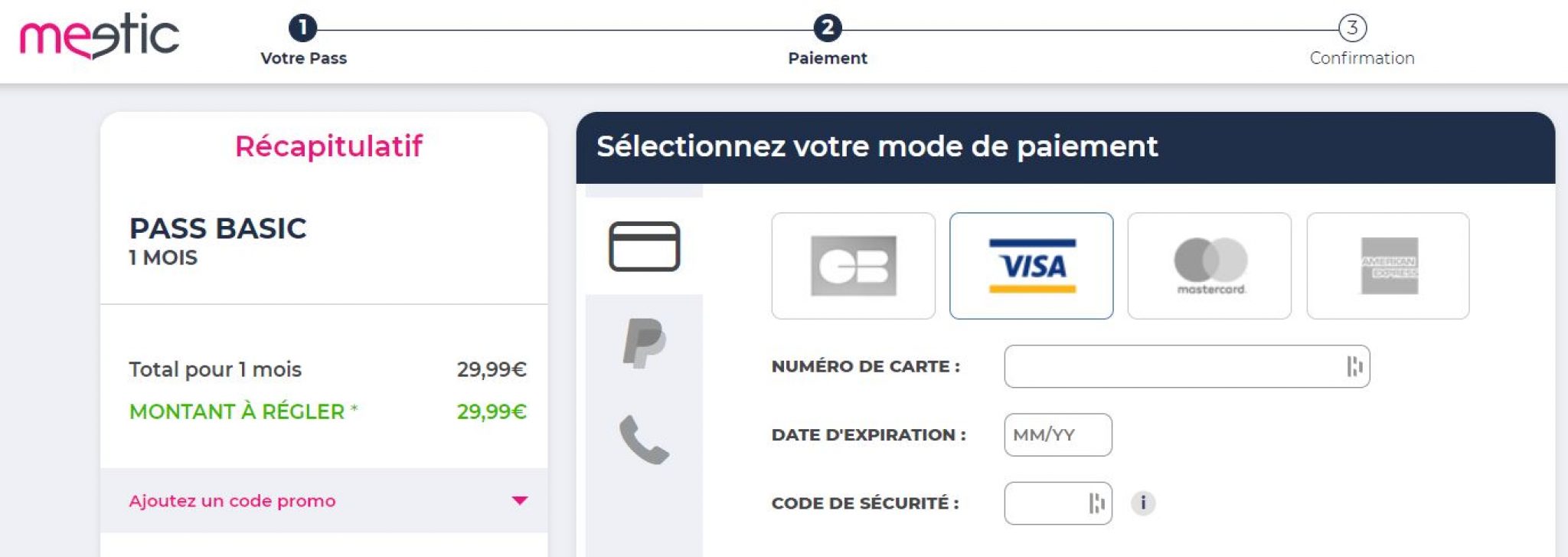
Task: Click the pink promo dropdown arrow
Action: tap(520, 501)
